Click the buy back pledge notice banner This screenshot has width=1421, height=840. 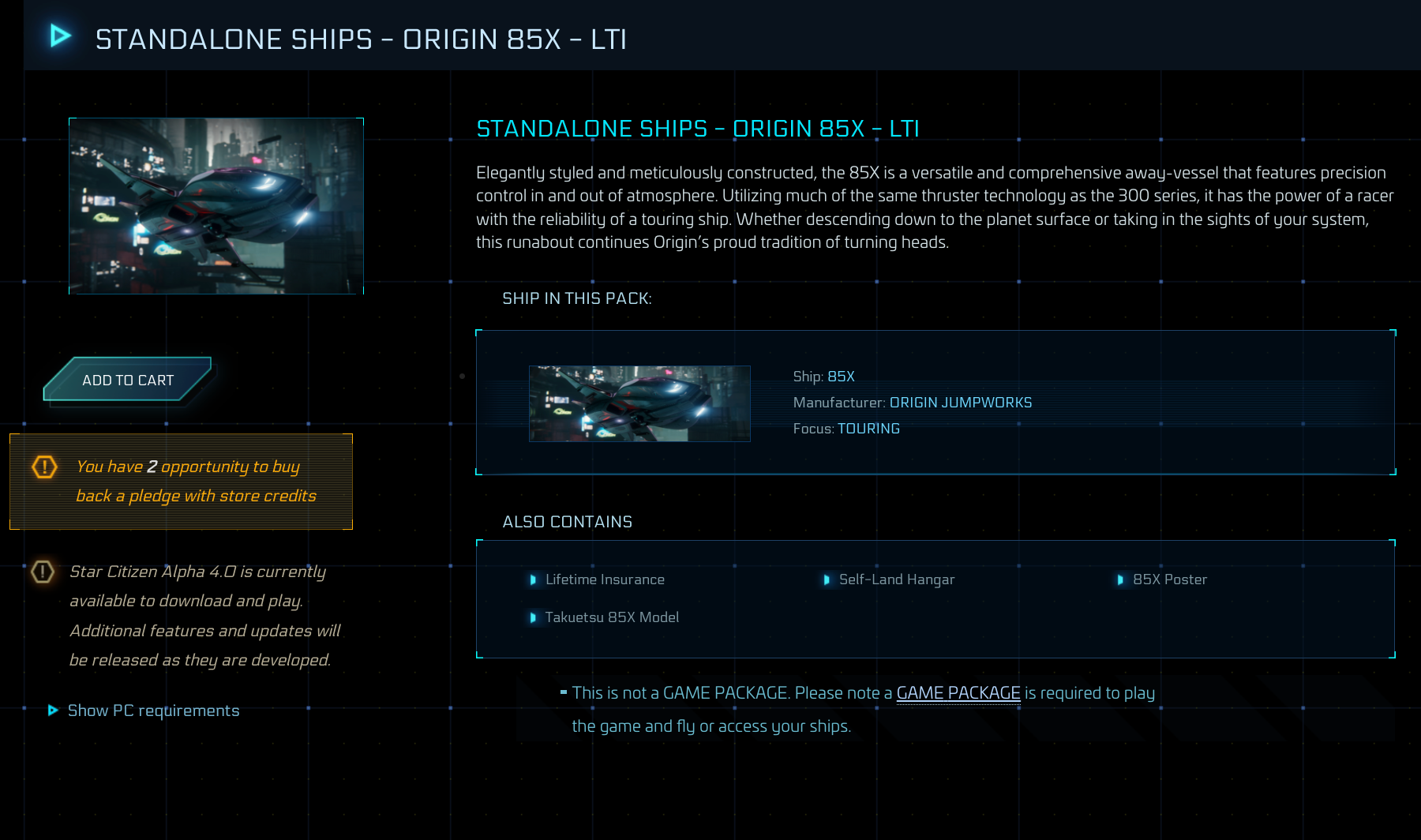click(x=182, y=482)
